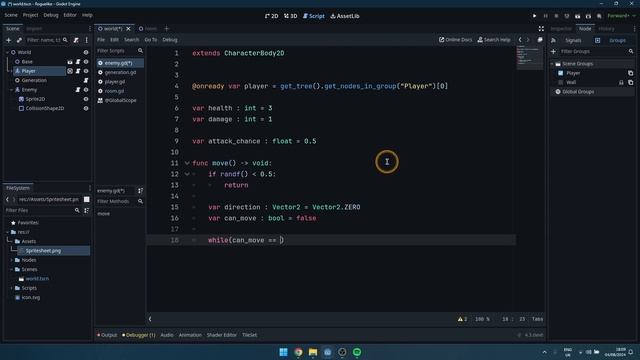The width and height of the screenshot is (640, 360).
Task: Click the attach script icon in Scene dock
Action: [76, 40]
